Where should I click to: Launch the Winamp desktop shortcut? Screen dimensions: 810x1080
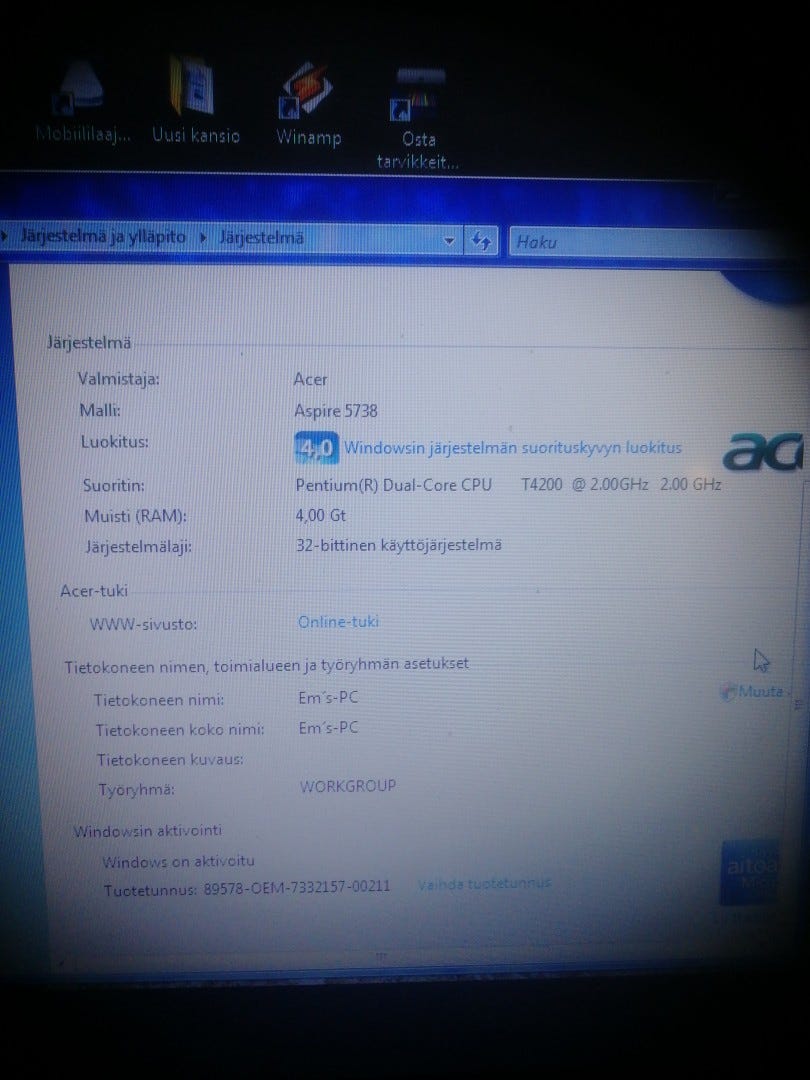pos(308,104)
